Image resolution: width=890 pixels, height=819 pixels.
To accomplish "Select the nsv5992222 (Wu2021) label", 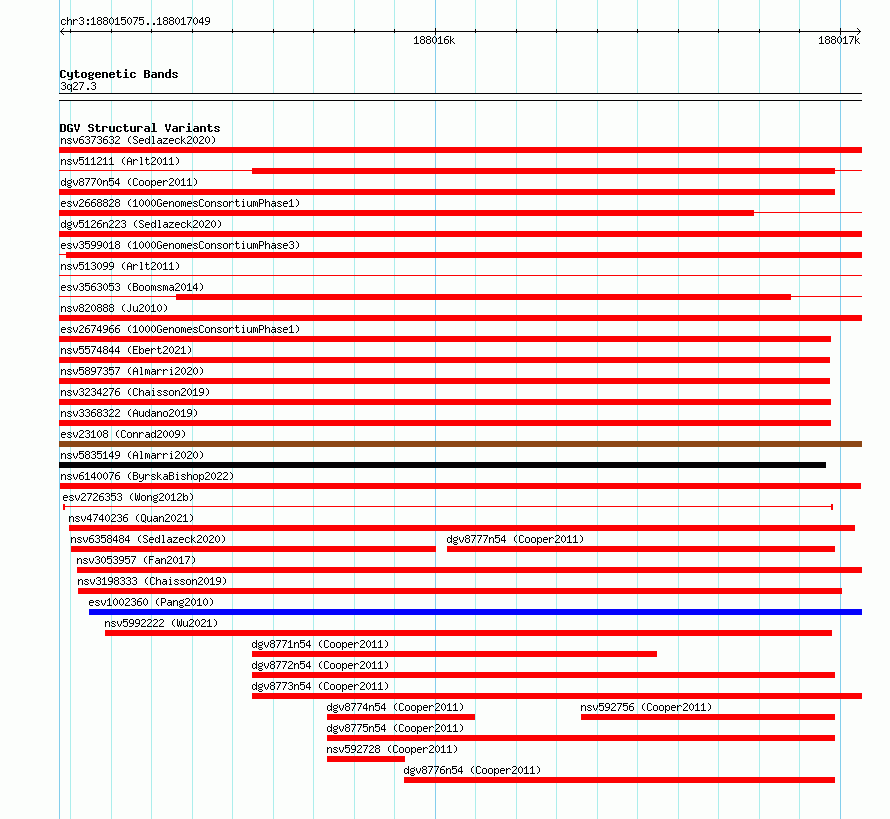I will point(161,623).
